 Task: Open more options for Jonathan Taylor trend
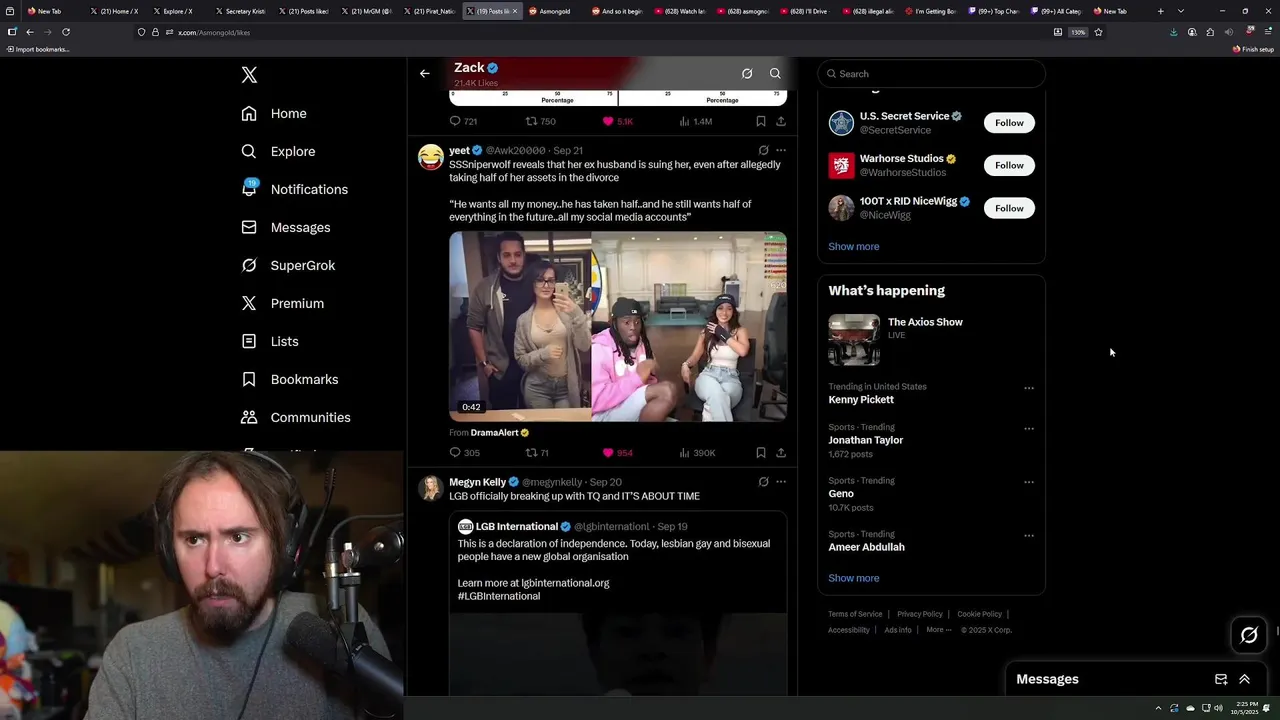click(1028, 429)
